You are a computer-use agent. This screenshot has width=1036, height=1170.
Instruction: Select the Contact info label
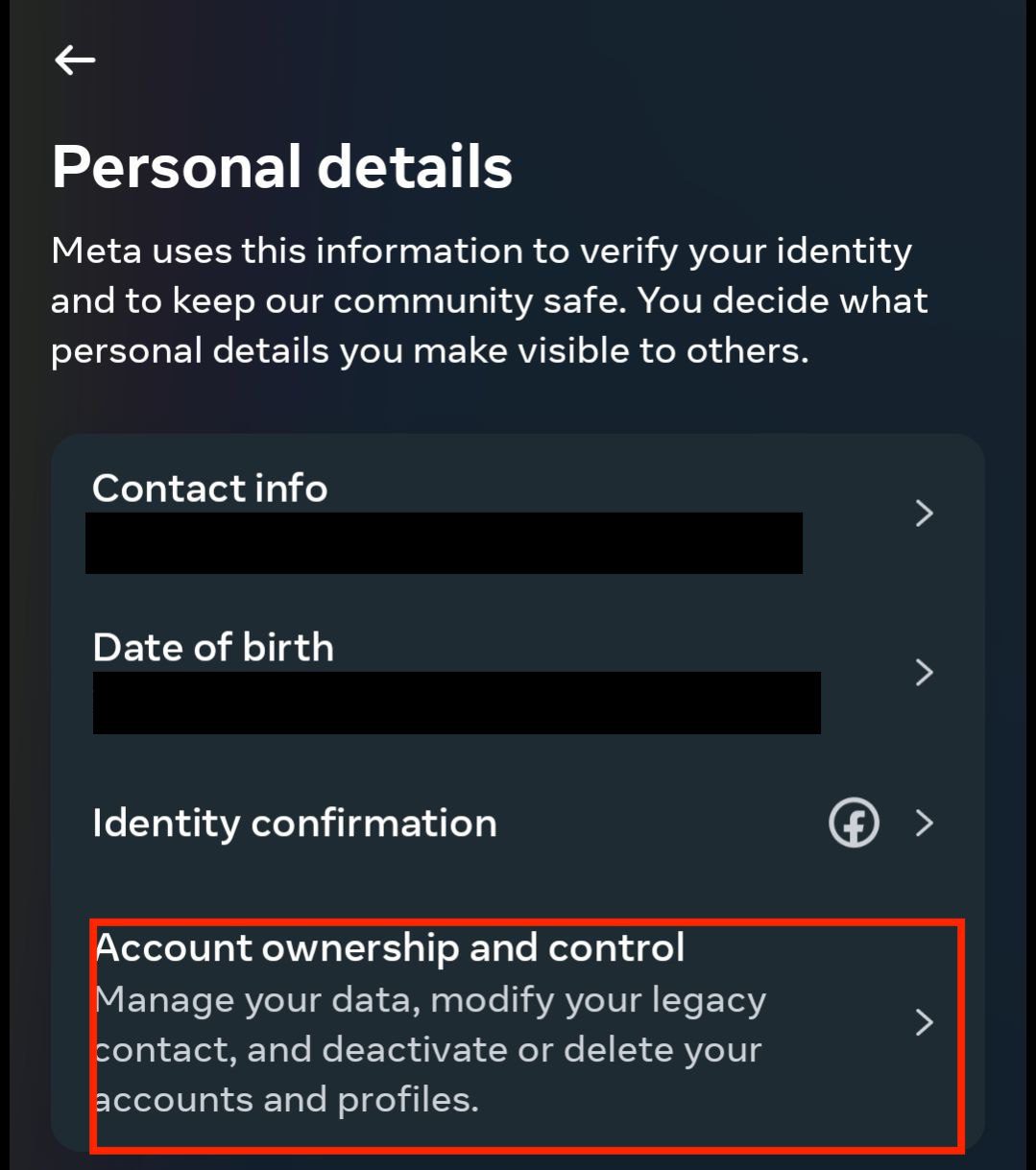[210, 489]
